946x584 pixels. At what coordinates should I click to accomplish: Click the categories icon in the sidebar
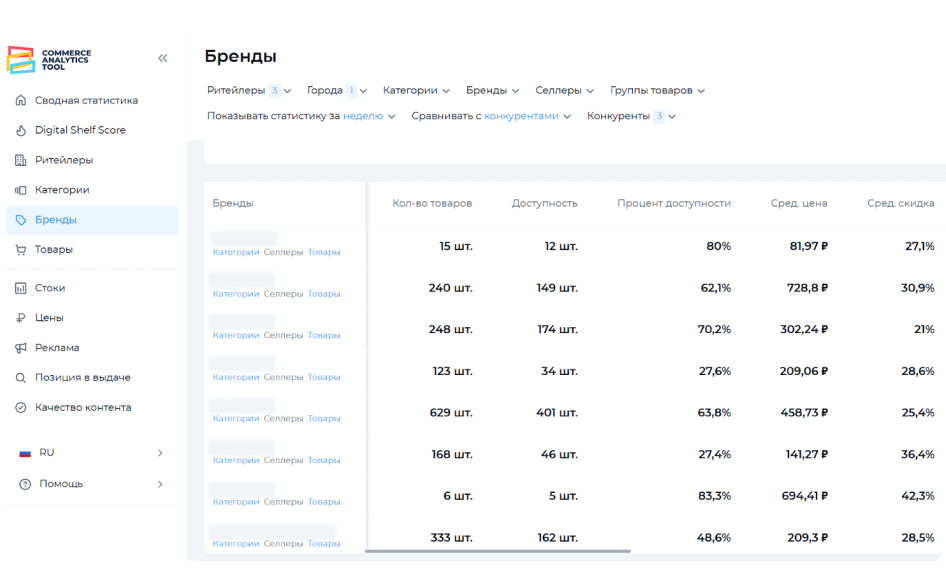pos(21,190)
